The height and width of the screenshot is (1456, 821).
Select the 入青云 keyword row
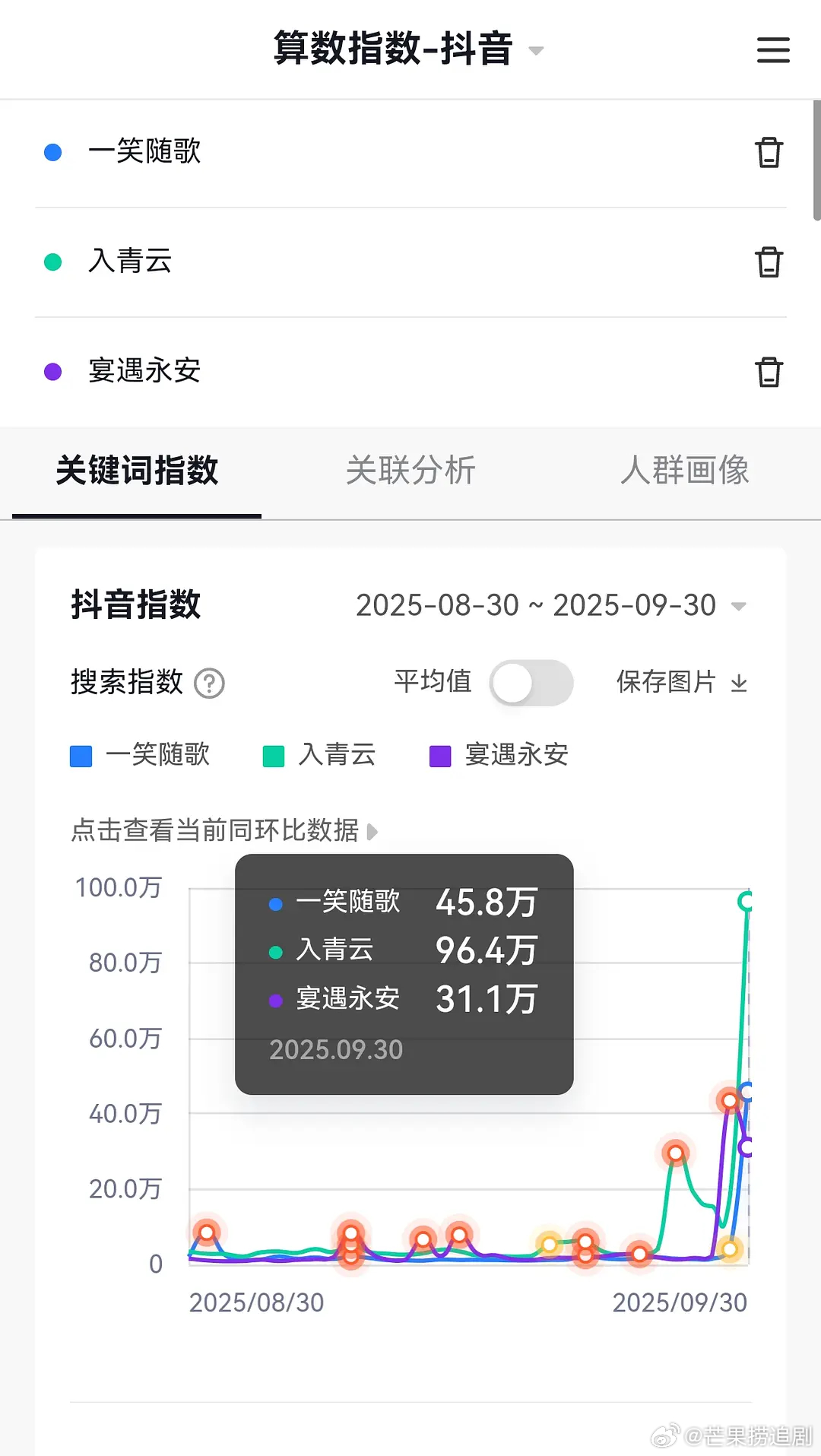coord(410,262)
